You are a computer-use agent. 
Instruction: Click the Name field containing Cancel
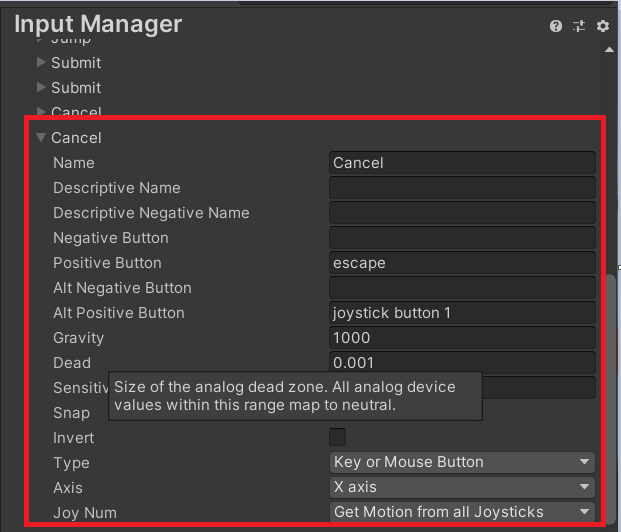(x=462, y=162)
